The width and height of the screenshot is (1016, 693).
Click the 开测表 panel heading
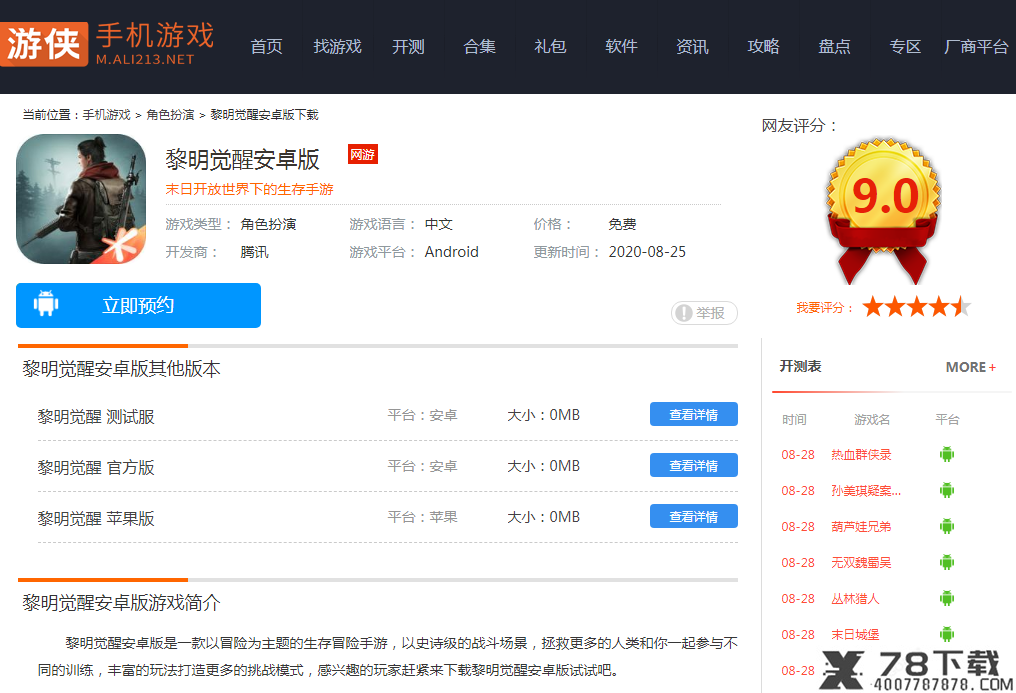800,367
